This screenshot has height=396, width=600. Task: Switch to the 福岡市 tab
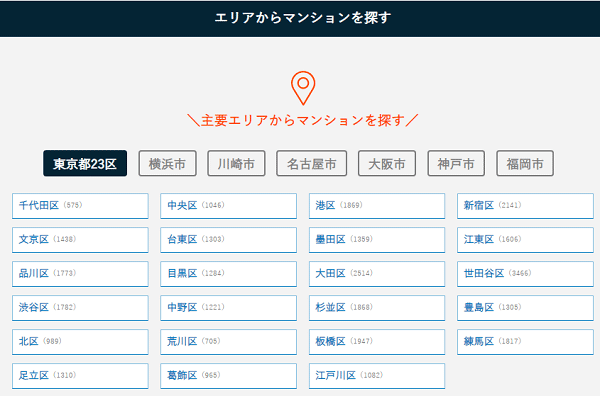pyautogui.click(x=525, y=163)
